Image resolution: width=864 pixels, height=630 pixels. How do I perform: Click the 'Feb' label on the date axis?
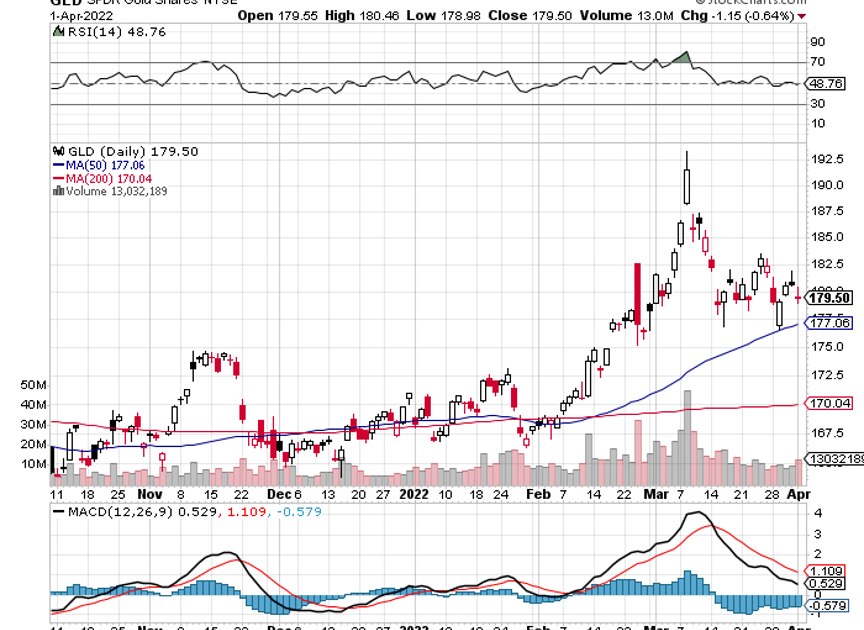coord(538,494)
